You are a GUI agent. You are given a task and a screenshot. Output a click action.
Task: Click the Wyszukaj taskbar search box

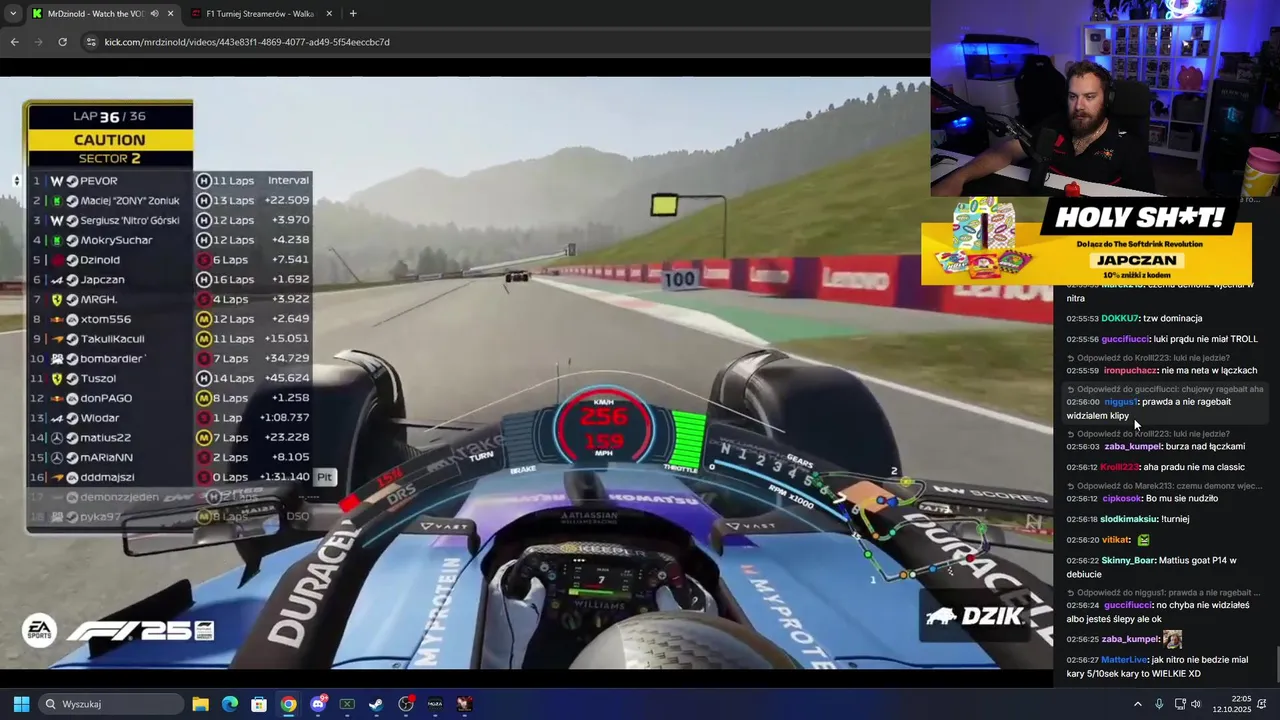pyautogui.click(x=111, y=704)
